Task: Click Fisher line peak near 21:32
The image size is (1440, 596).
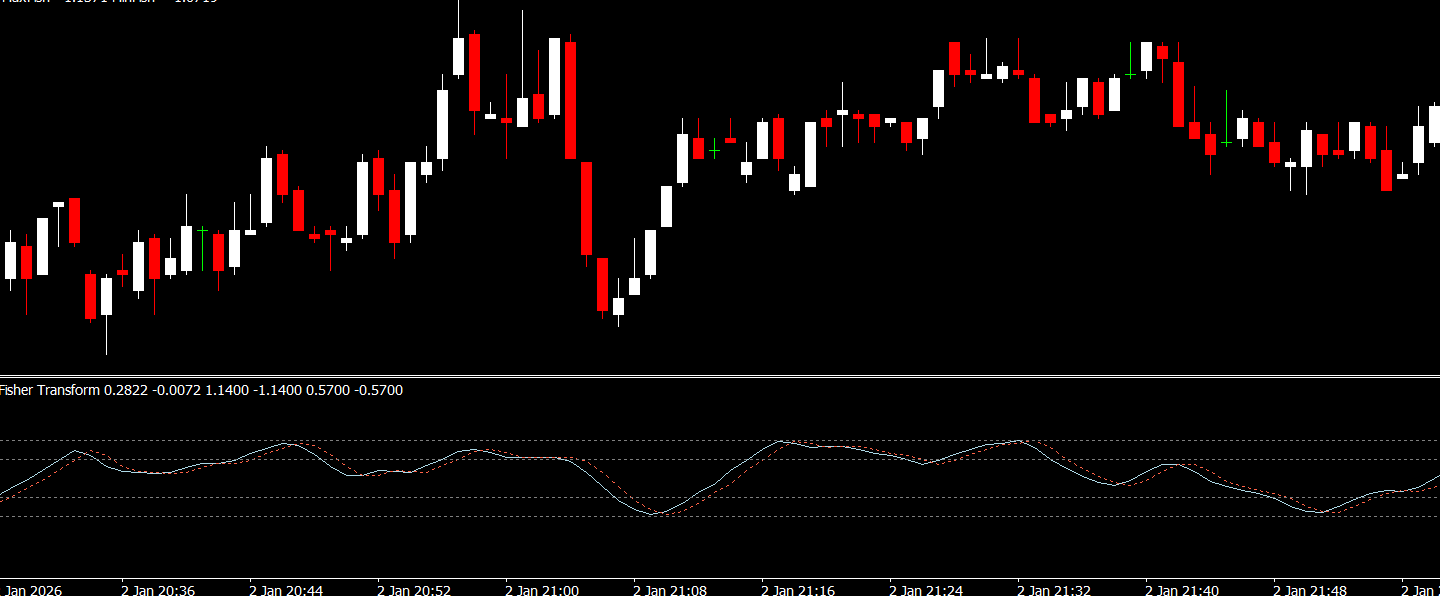Action: click(1018, 441)
